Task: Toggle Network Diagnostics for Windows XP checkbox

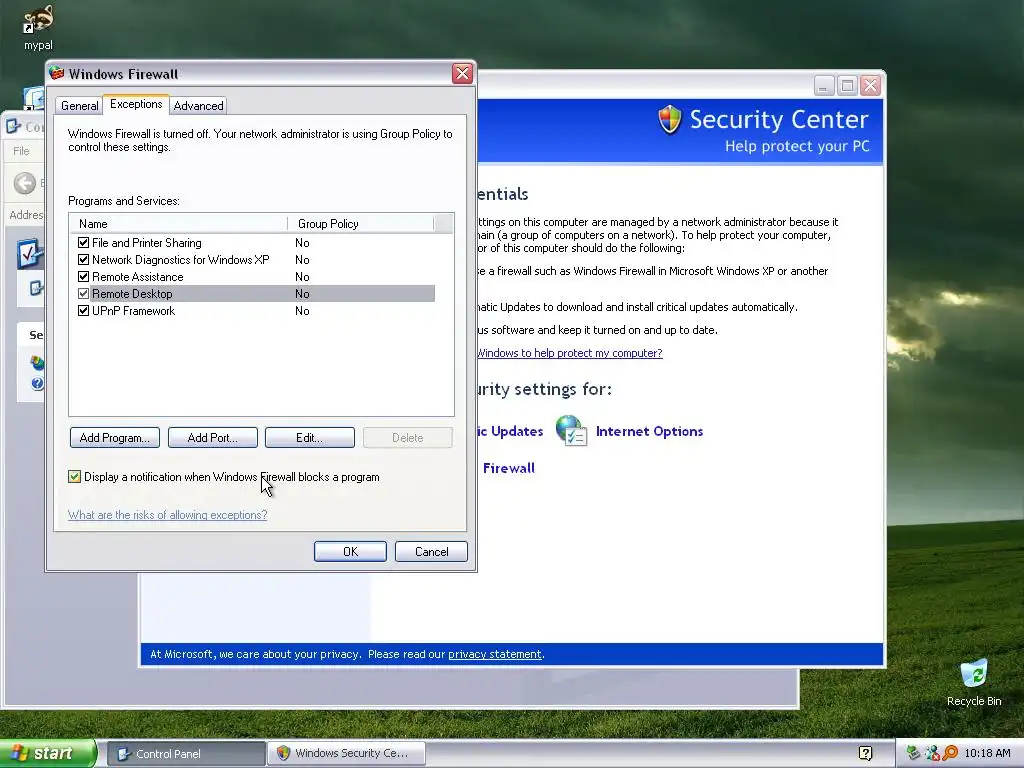Action: click(83, 259)
